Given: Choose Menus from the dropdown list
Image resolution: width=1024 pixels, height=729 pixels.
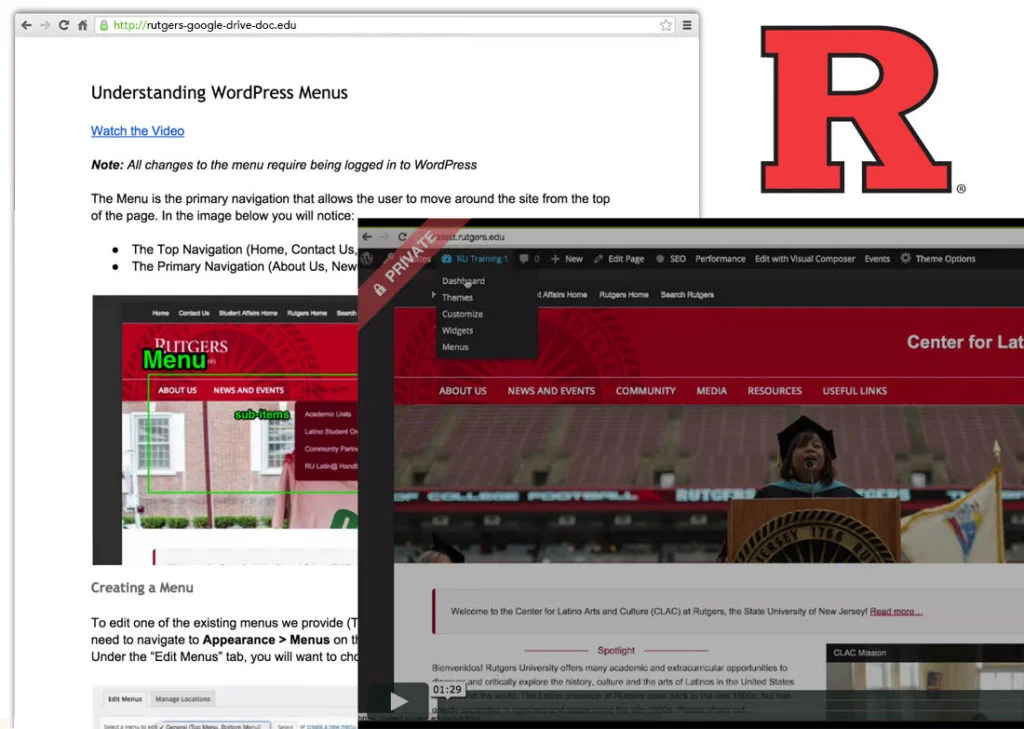Looking at the screenshot, I should click(x=455, y=347).
